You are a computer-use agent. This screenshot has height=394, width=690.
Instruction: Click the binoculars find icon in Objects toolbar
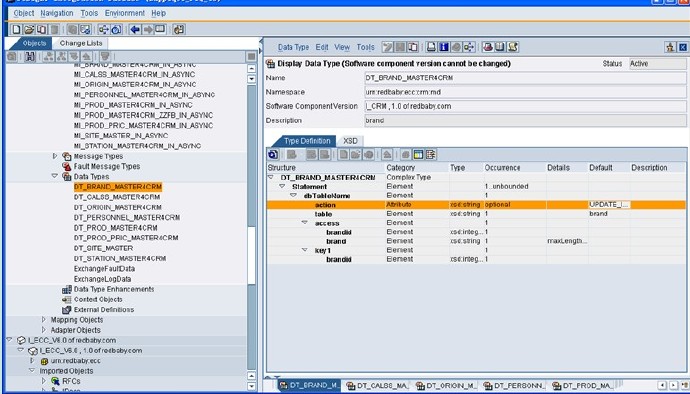coord(30,56)
